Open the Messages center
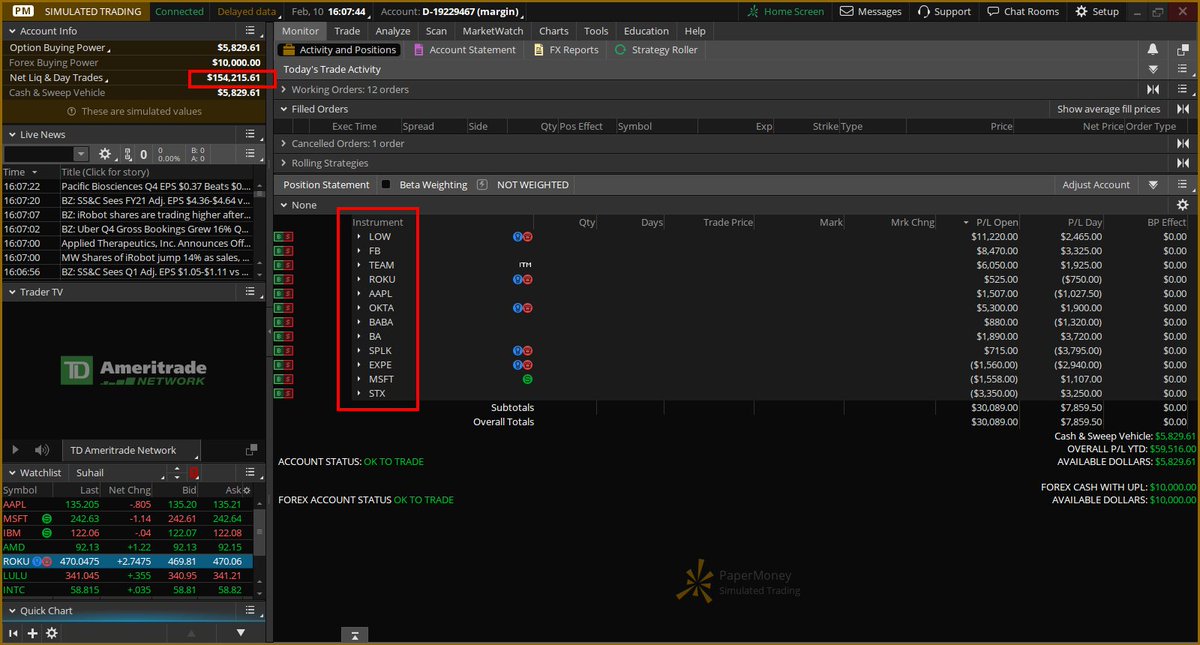 point(870,11)
